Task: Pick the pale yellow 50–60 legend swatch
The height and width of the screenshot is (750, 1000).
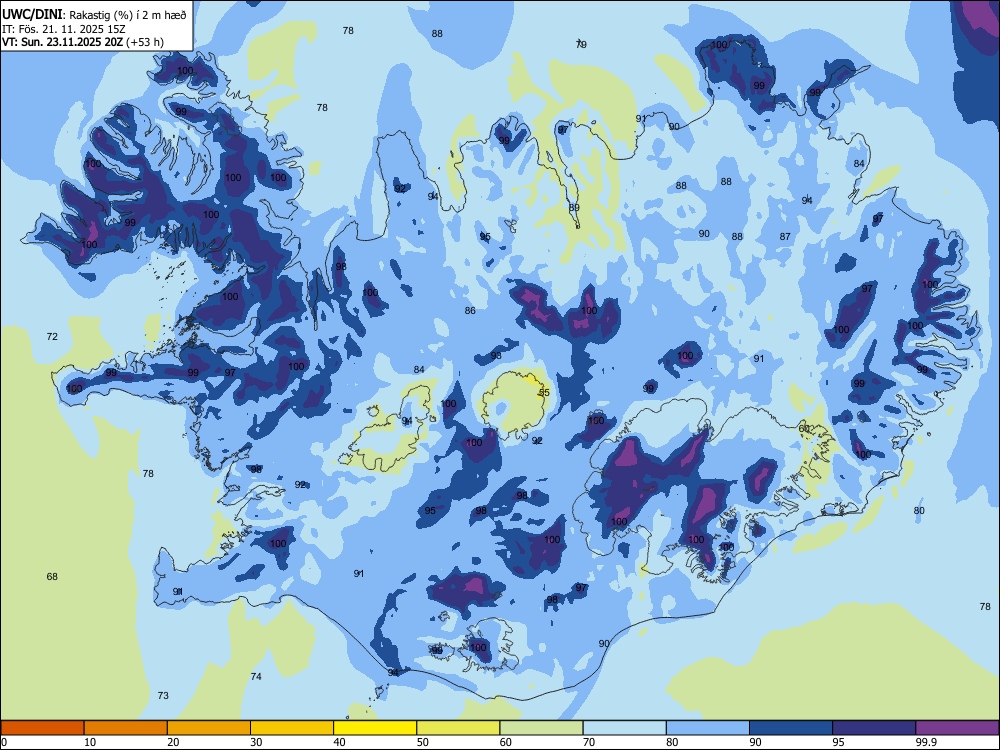Action: 458,728
